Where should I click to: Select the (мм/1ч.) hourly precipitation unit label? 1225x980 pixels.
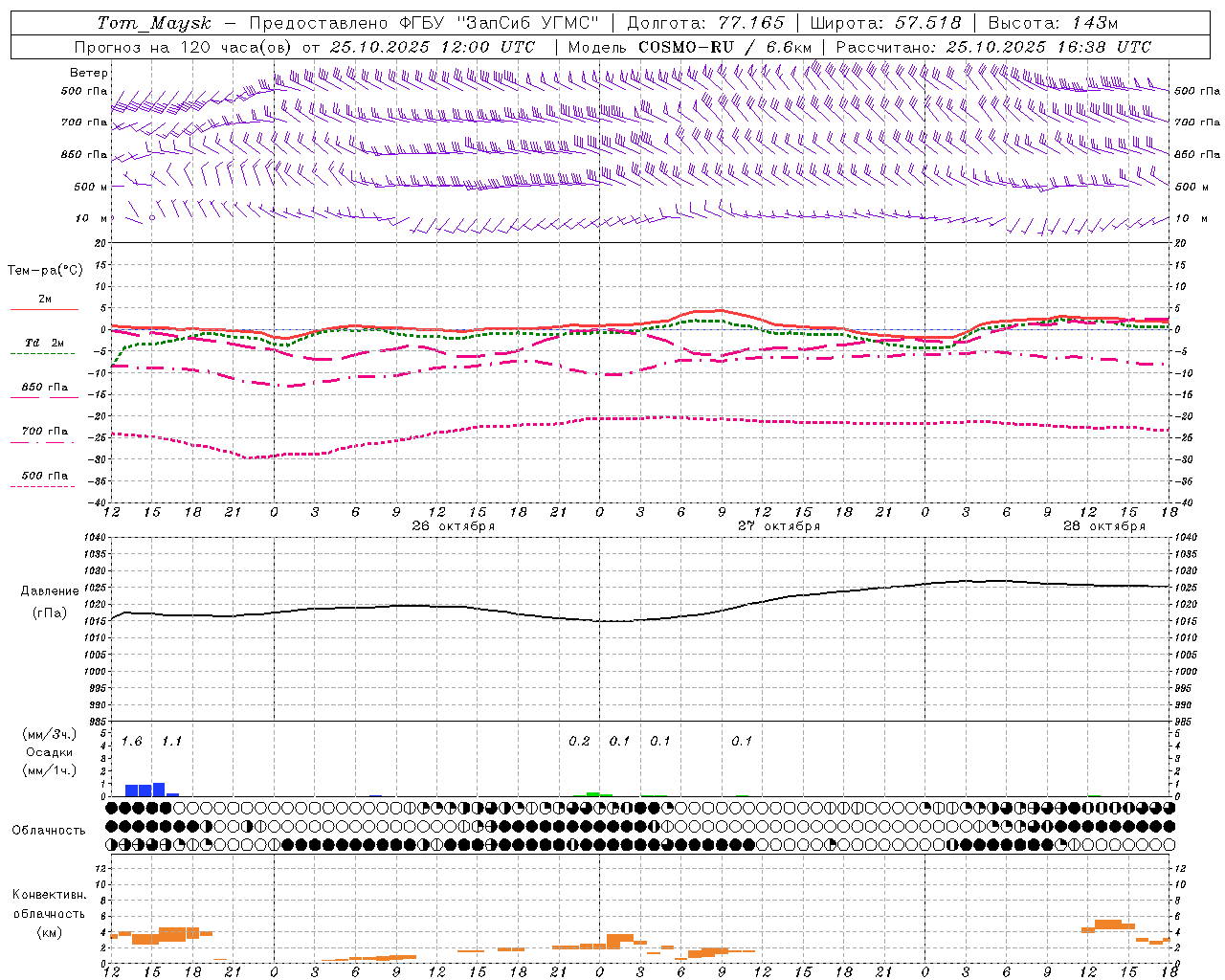[50, 770]
